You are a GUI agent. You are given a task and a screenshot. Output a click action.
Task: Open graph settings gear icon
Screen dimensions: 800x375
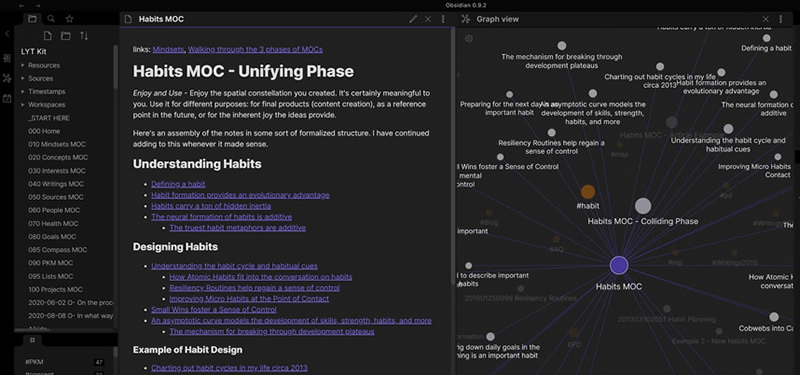(469, 38)
